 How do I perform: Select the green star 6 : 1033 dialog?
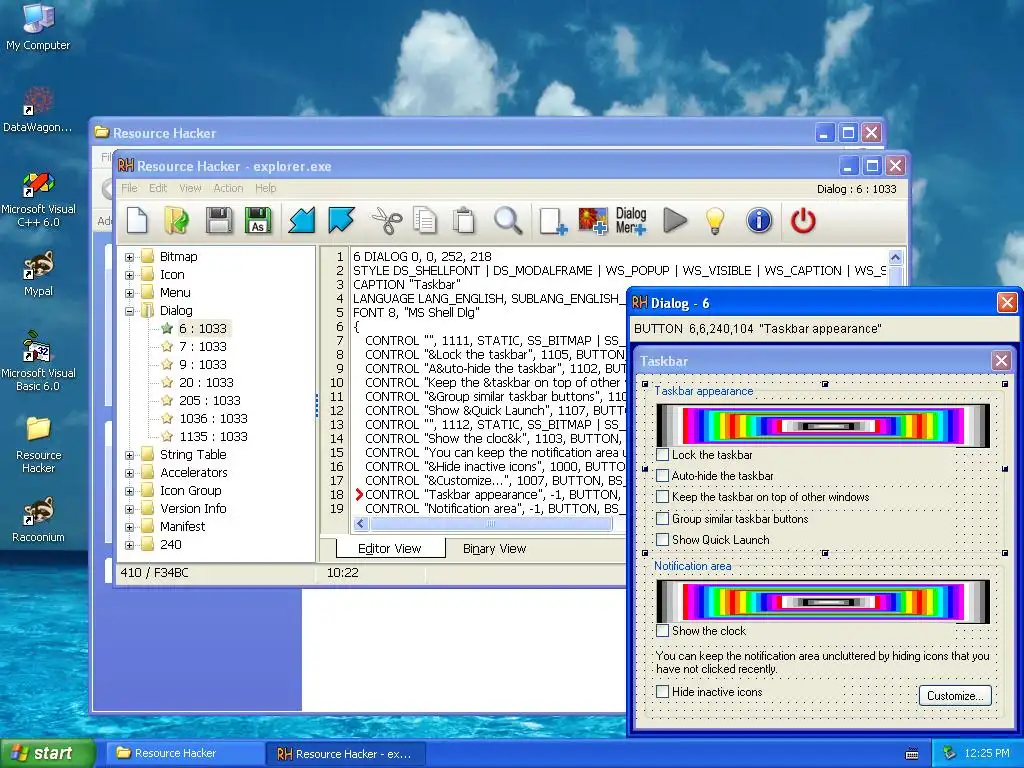[202, 328]
